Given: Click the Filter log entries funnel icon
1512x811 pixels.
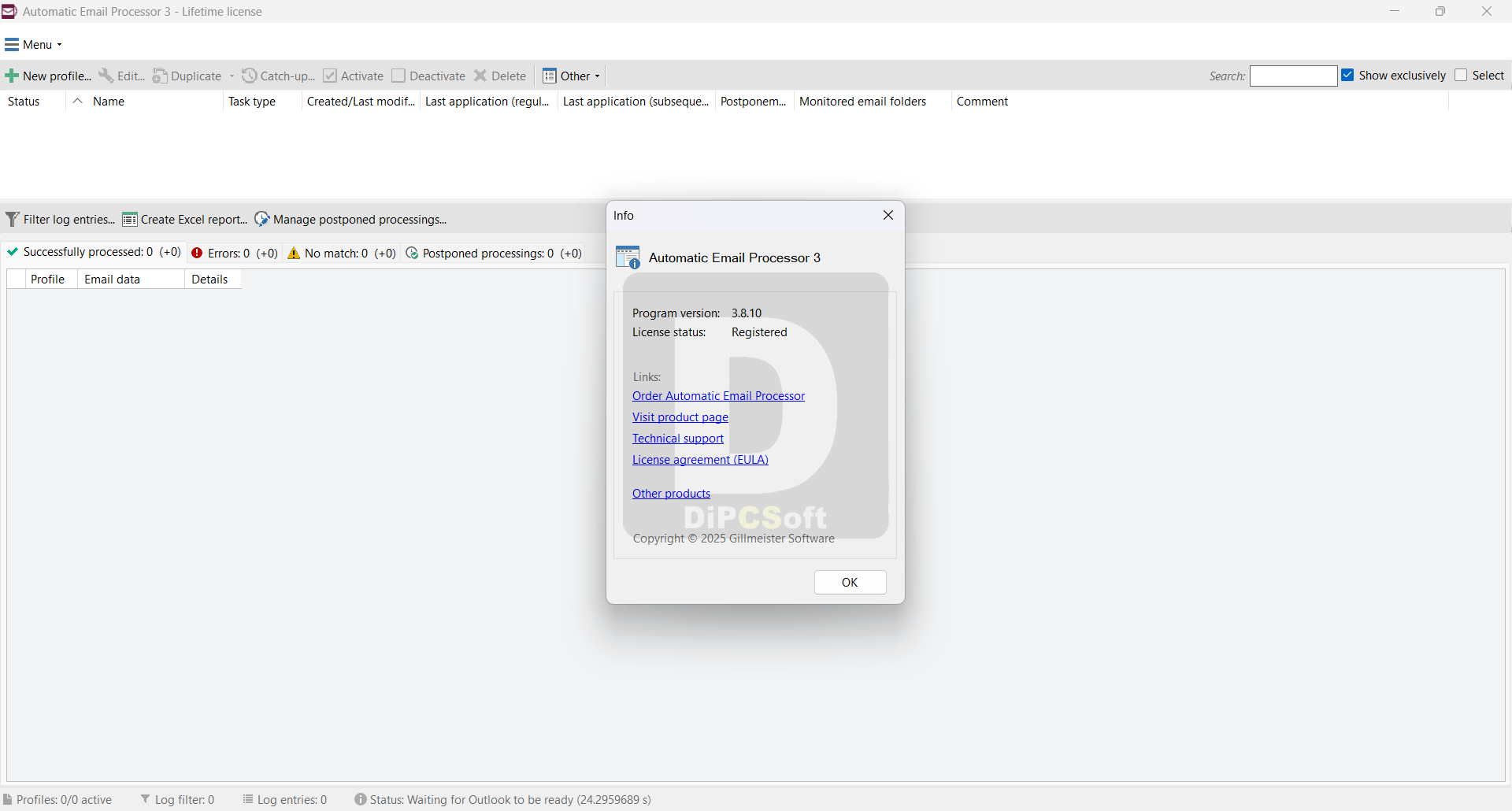Looking at the screenshot, I should coord(13,219).
